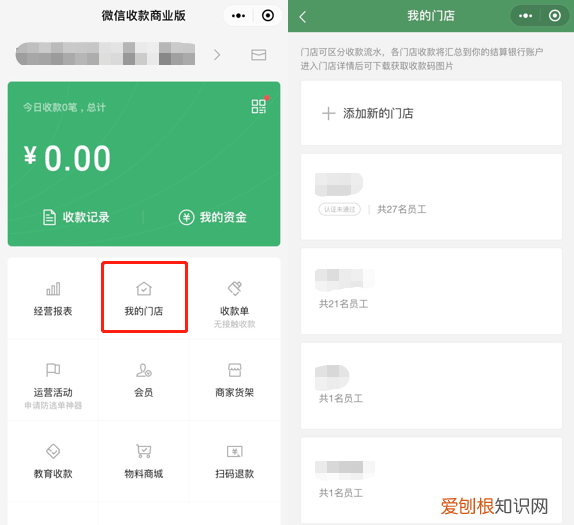Open the three-dot menu in 我的门店 header

click(525, 16)
